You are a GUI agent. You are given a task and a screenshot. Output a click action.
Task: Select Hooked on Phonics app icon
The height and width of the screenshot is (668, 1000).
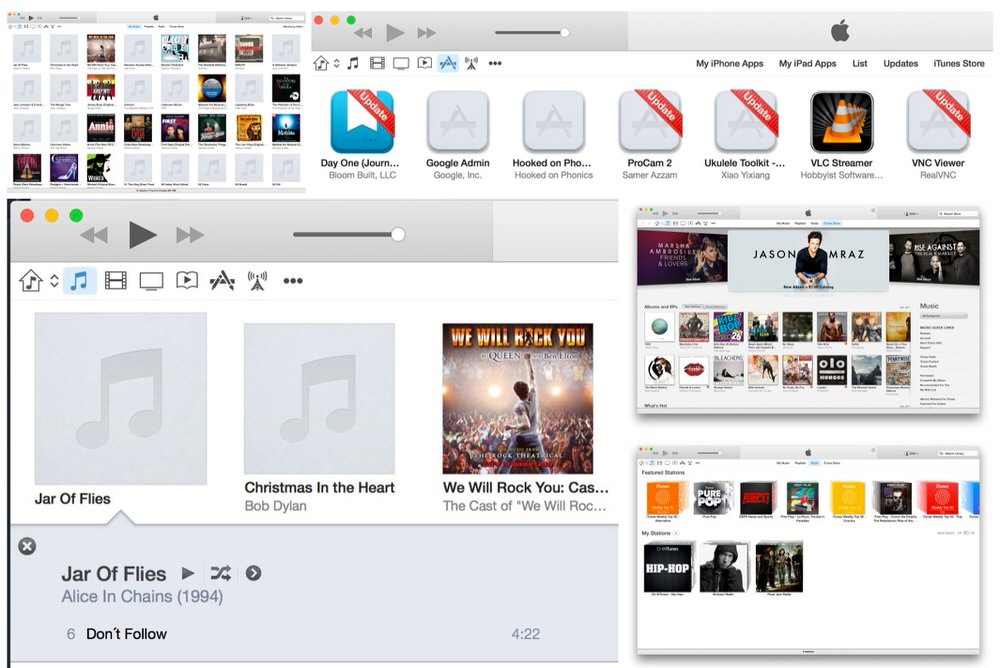pos(554,122)
